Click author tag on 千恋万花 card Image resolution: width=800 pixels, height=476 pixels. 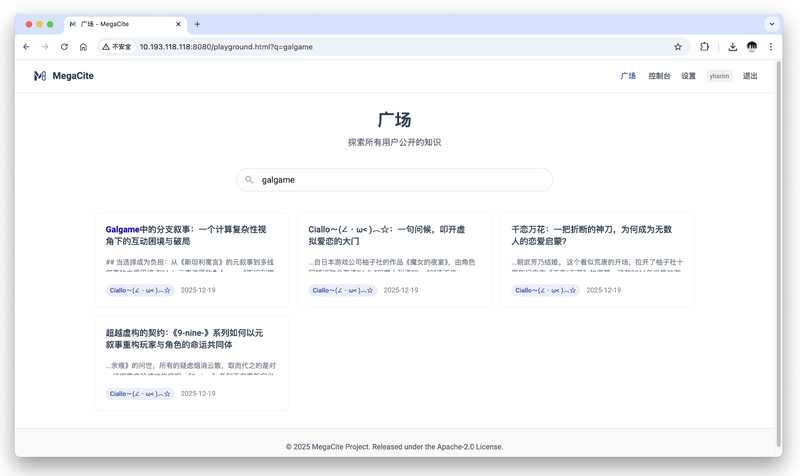[545, 290]
